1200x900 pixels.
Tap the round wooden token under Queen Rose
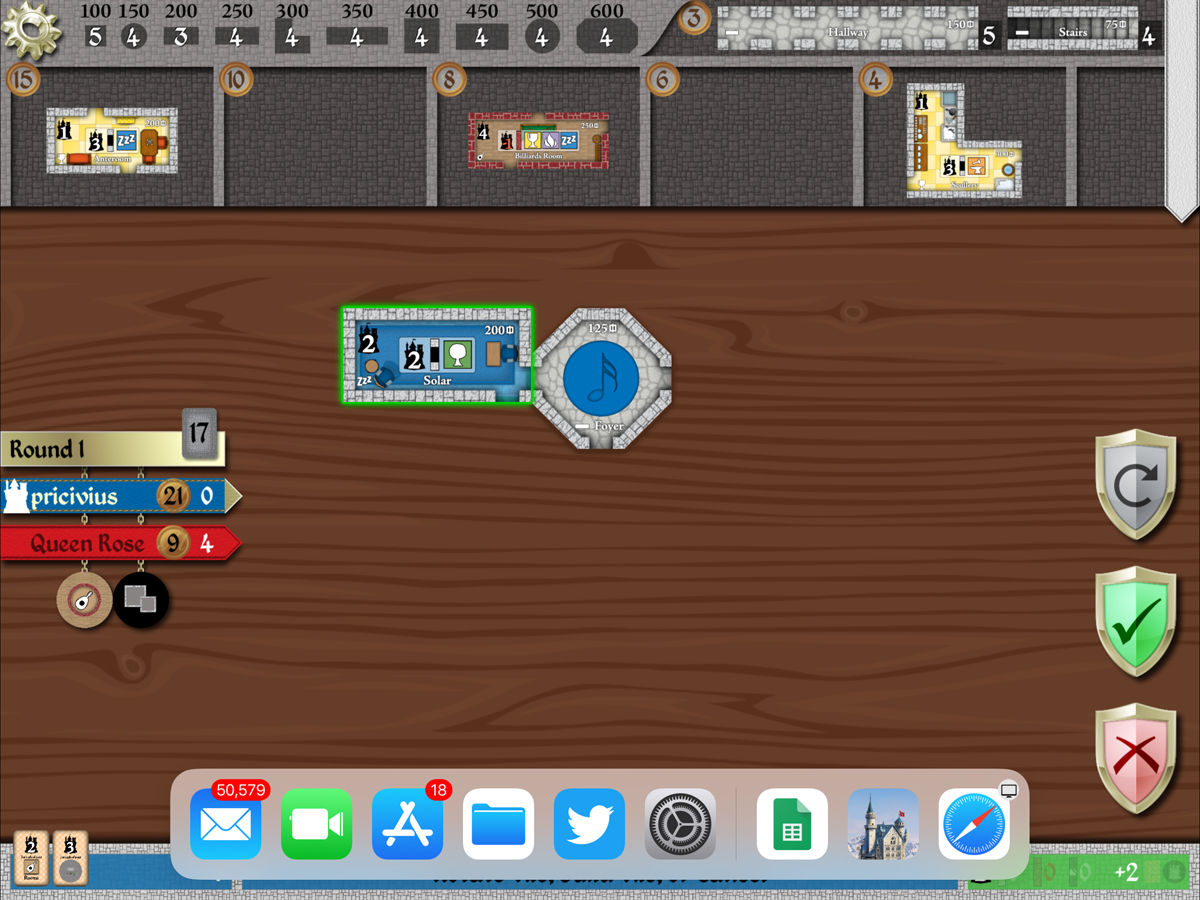[84, 600]
